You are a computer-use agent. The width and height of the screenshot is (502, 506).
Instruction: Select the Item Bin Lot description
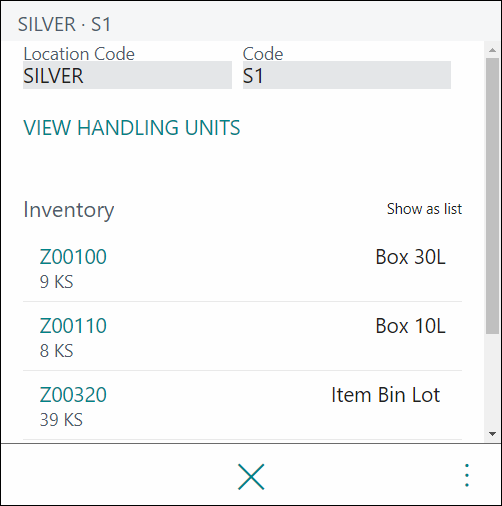pos(386,395)
